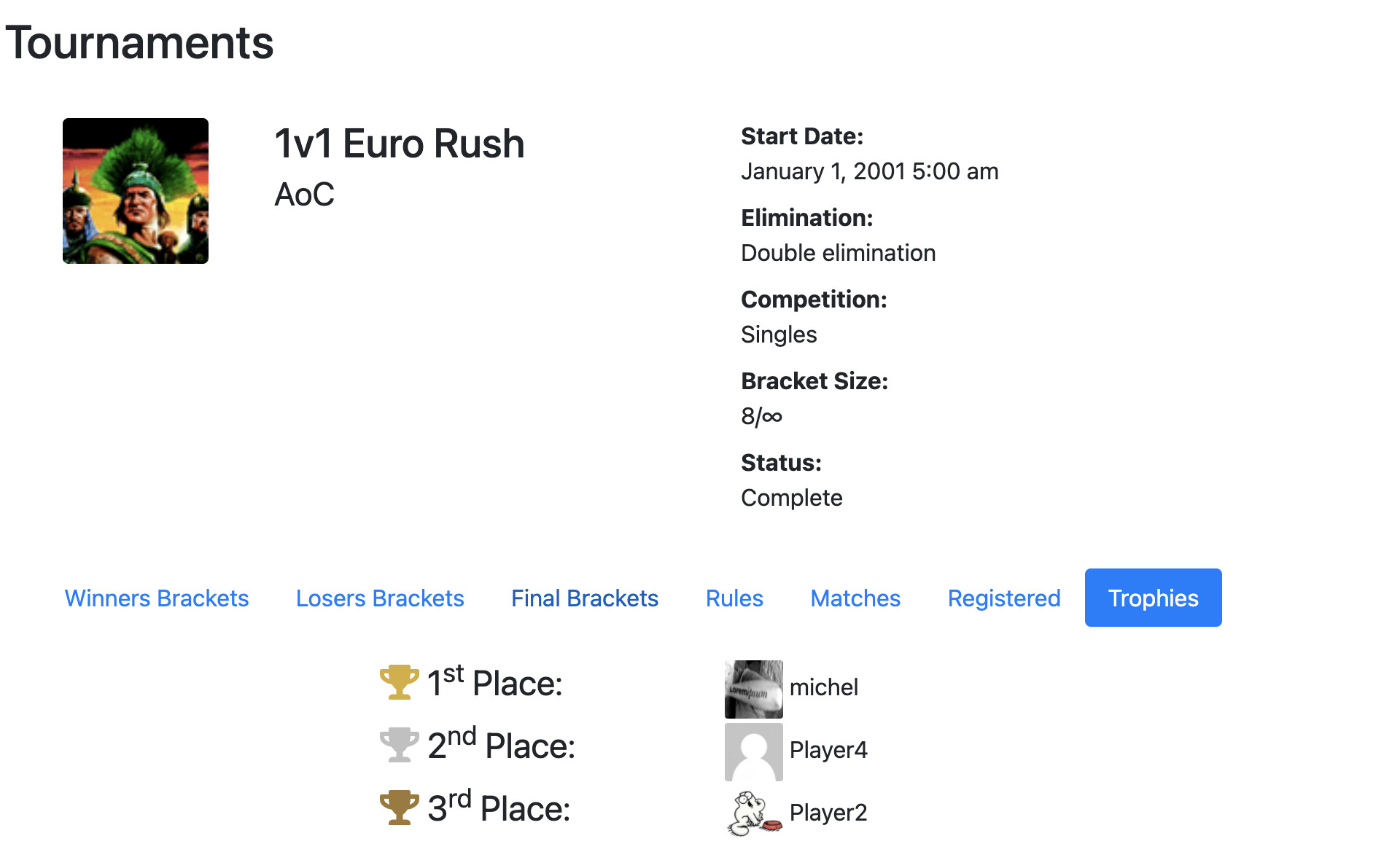Select the Final Brackets tab
This screenshot has width=1400, height=860.
pyautogui.click(x=585, y=598)
